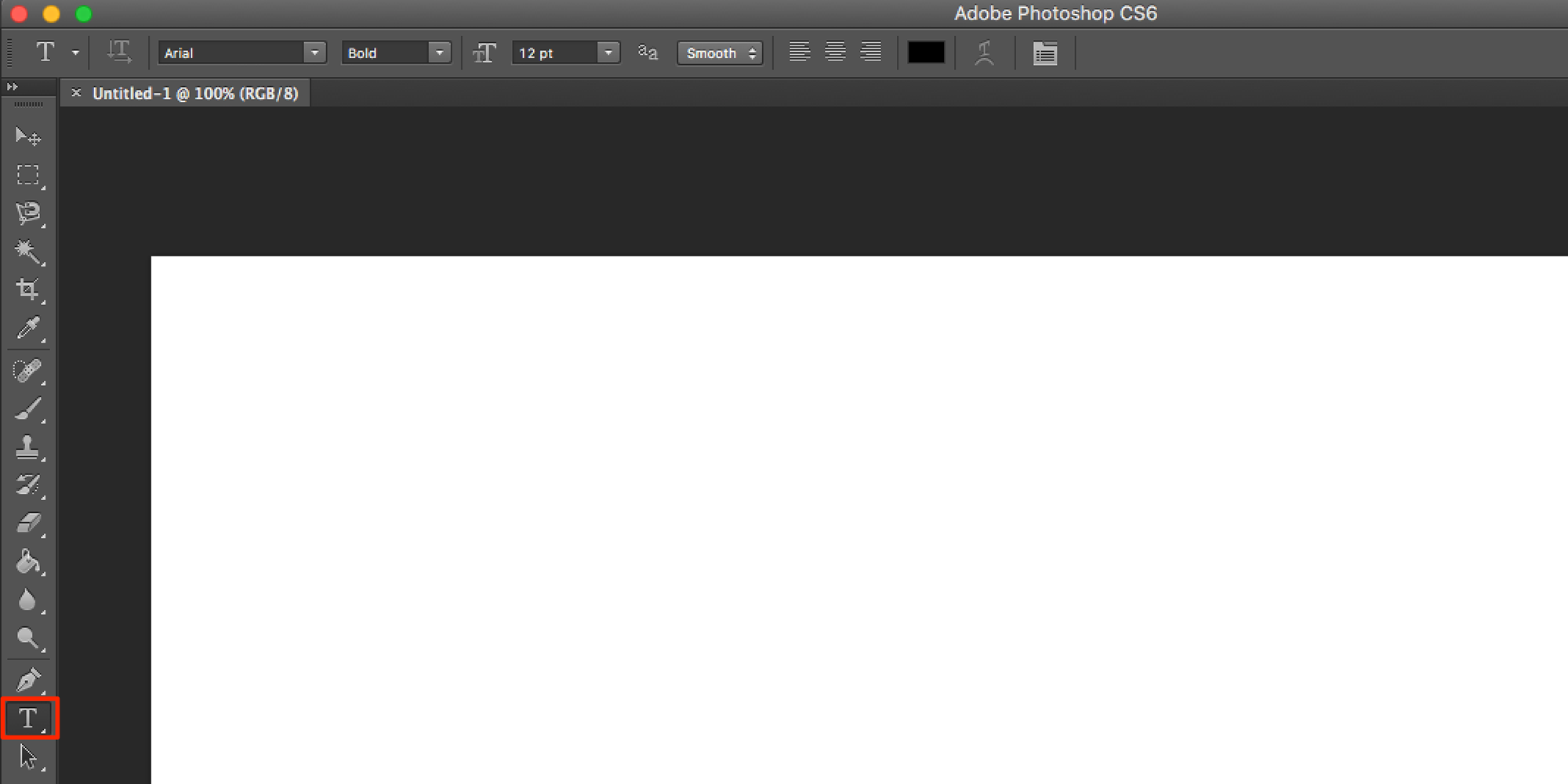Open the Warp Text dialog
Image resolution: width=1568 pixels, height=784 pixels.
(x=985, y=52)
